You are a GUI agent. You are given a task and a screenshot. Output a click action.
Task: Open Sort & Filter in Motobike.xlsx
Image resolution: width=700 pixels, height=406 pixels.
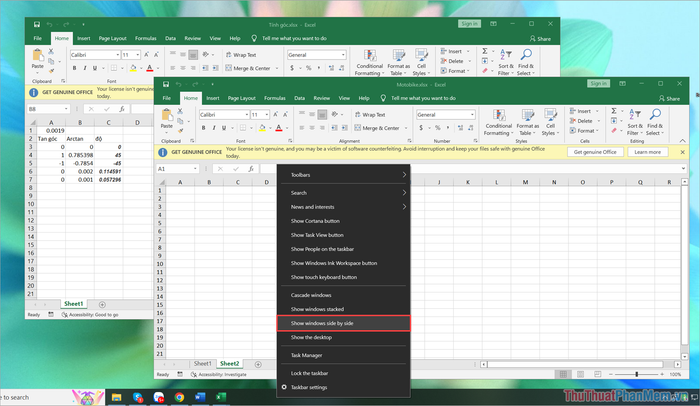(x=634, y=122)
